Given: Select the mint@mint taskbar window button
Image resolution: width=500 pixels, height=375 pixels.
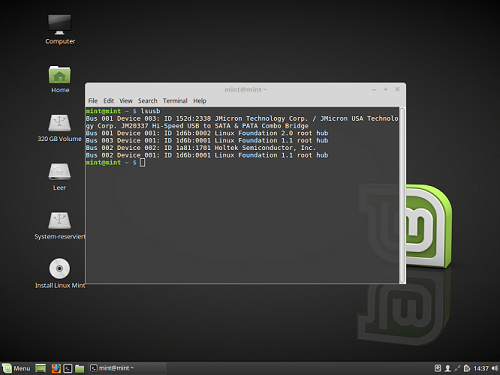Looking at the screenshot, I should (x=127, y=368).
